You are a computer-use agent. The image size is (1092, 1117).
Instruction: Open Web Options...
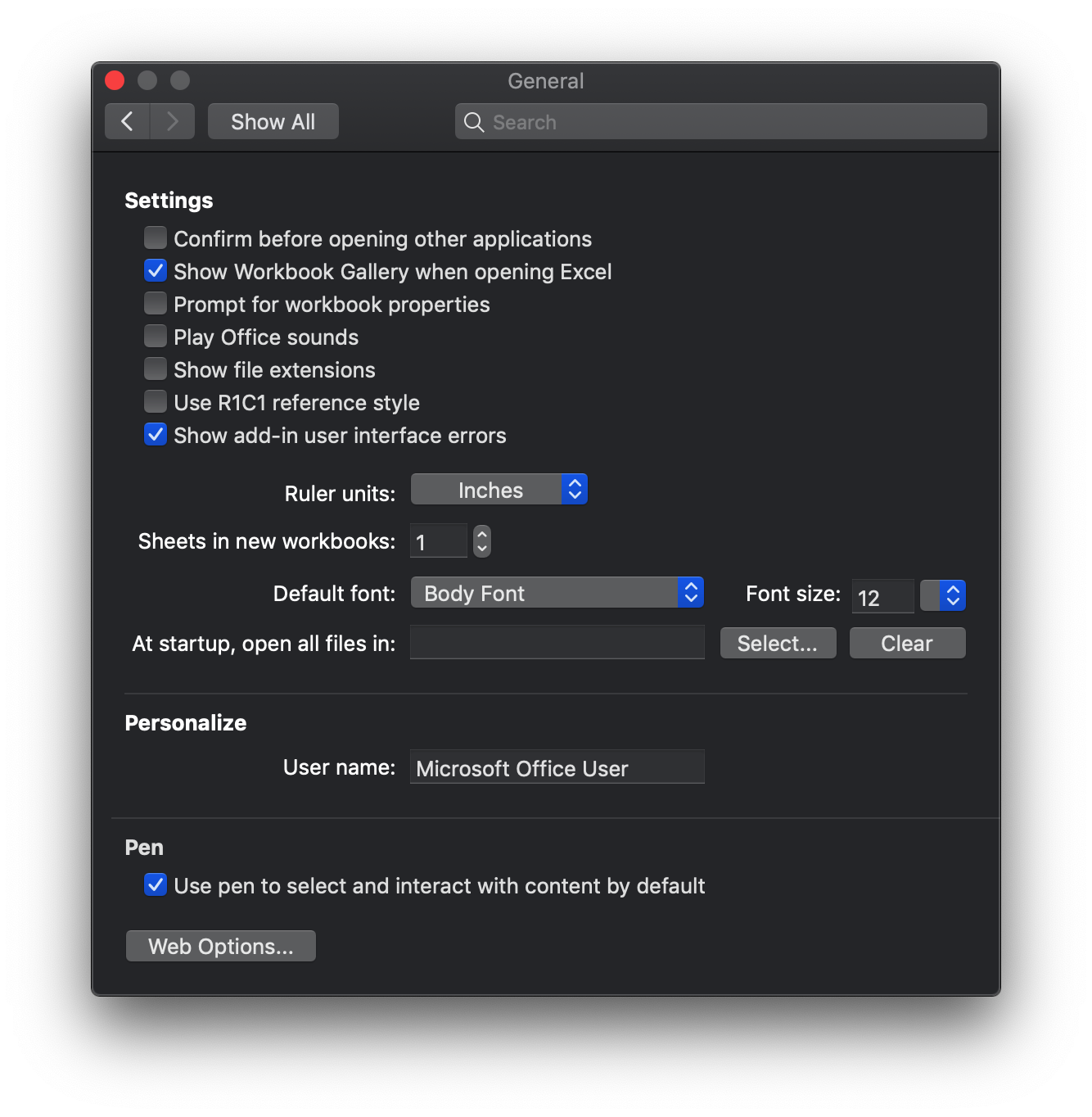(220, 946)
